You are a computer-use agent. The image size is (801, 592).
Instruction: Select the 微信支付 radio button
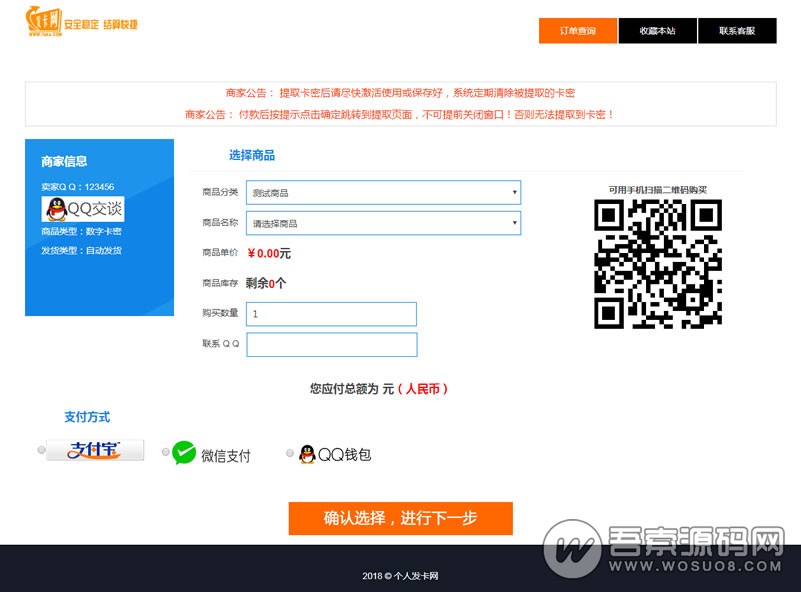pos(166,452)
